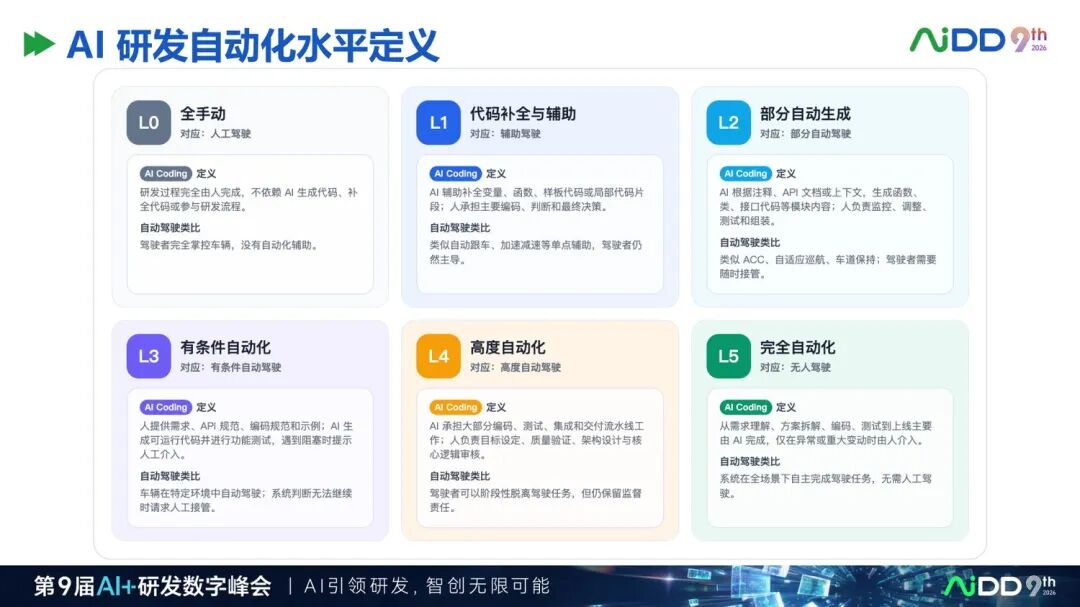Click the light-blue L2 level badge

728,123
